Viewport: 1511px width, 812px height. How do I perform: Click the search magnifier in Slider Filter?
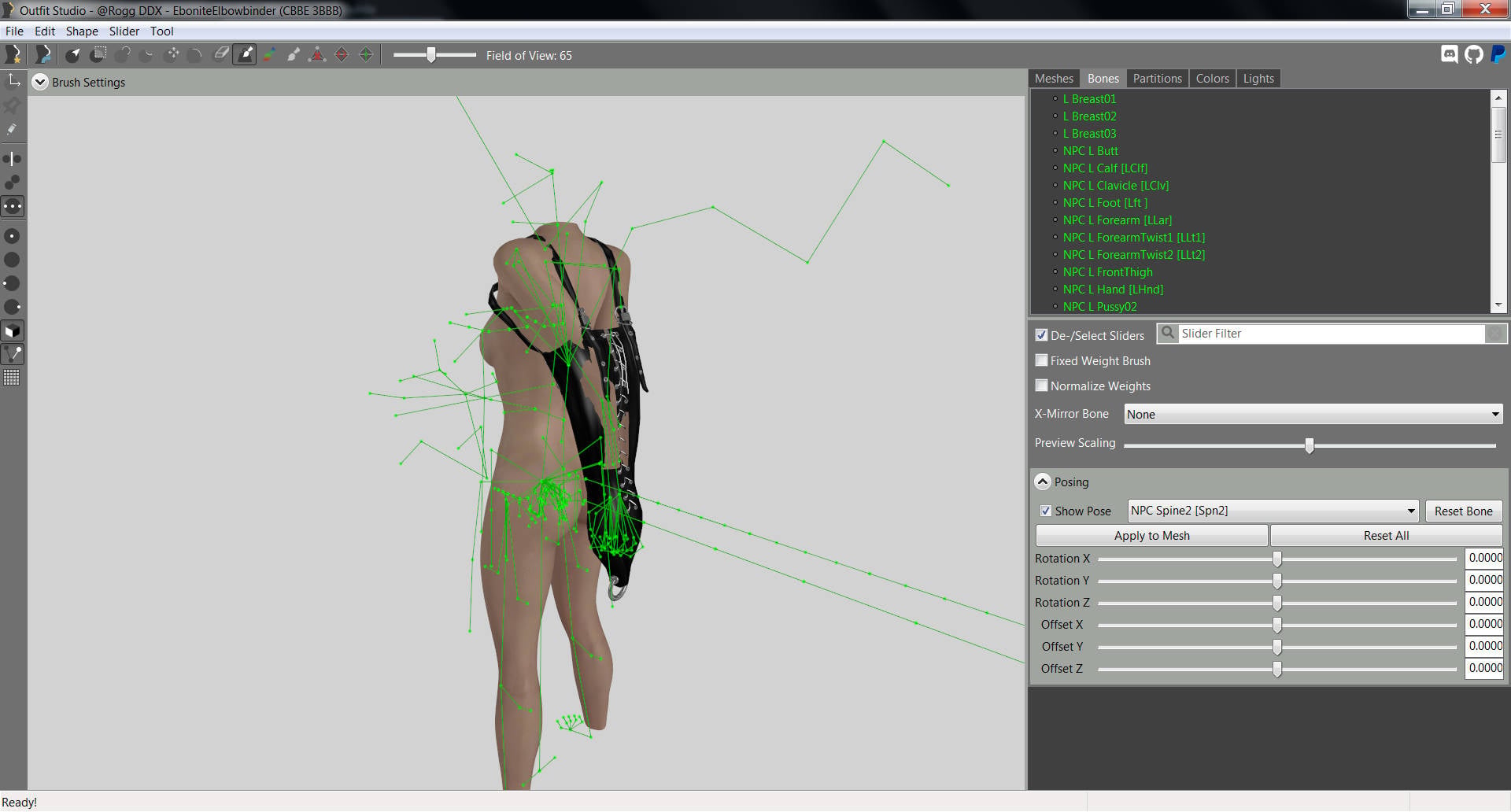tap(1168, 334)
